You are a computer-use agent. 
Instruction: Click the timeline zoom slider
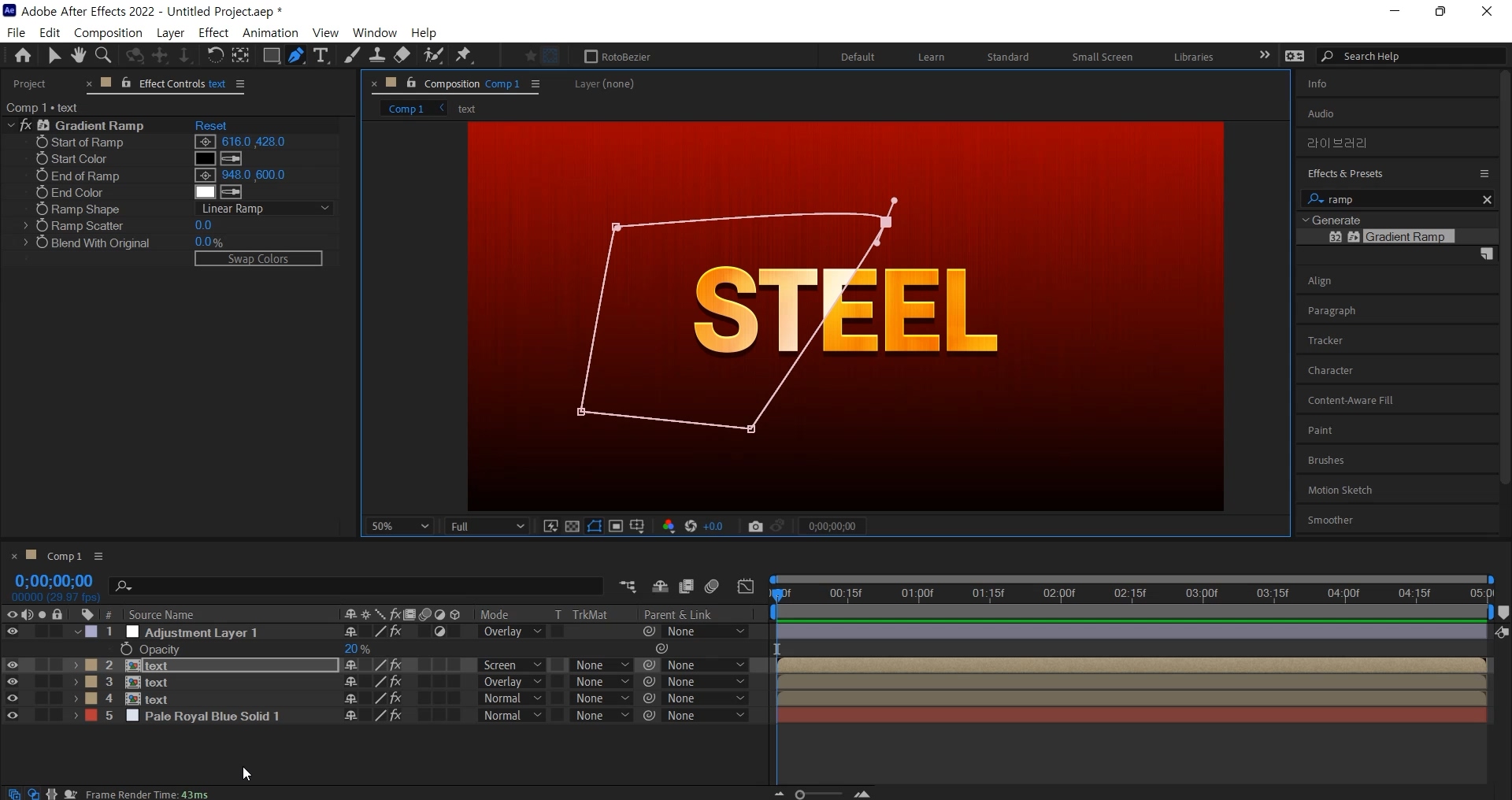[819, 794]
